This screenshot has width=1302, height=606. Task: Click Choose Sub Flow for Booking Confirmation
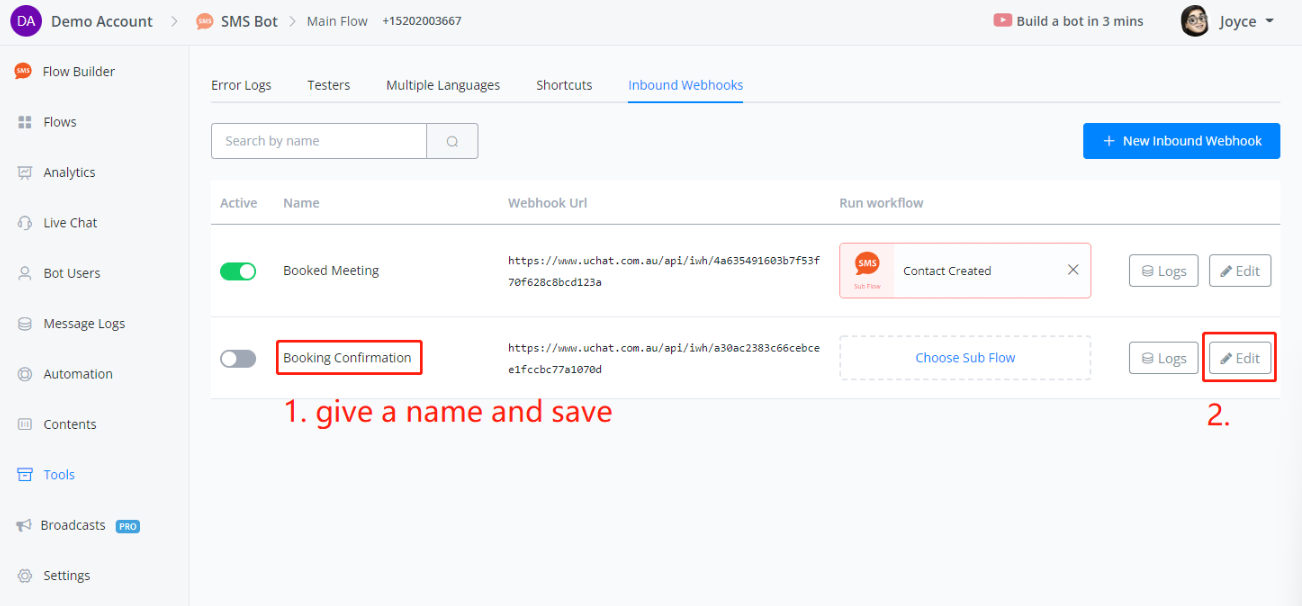point(965,358)
